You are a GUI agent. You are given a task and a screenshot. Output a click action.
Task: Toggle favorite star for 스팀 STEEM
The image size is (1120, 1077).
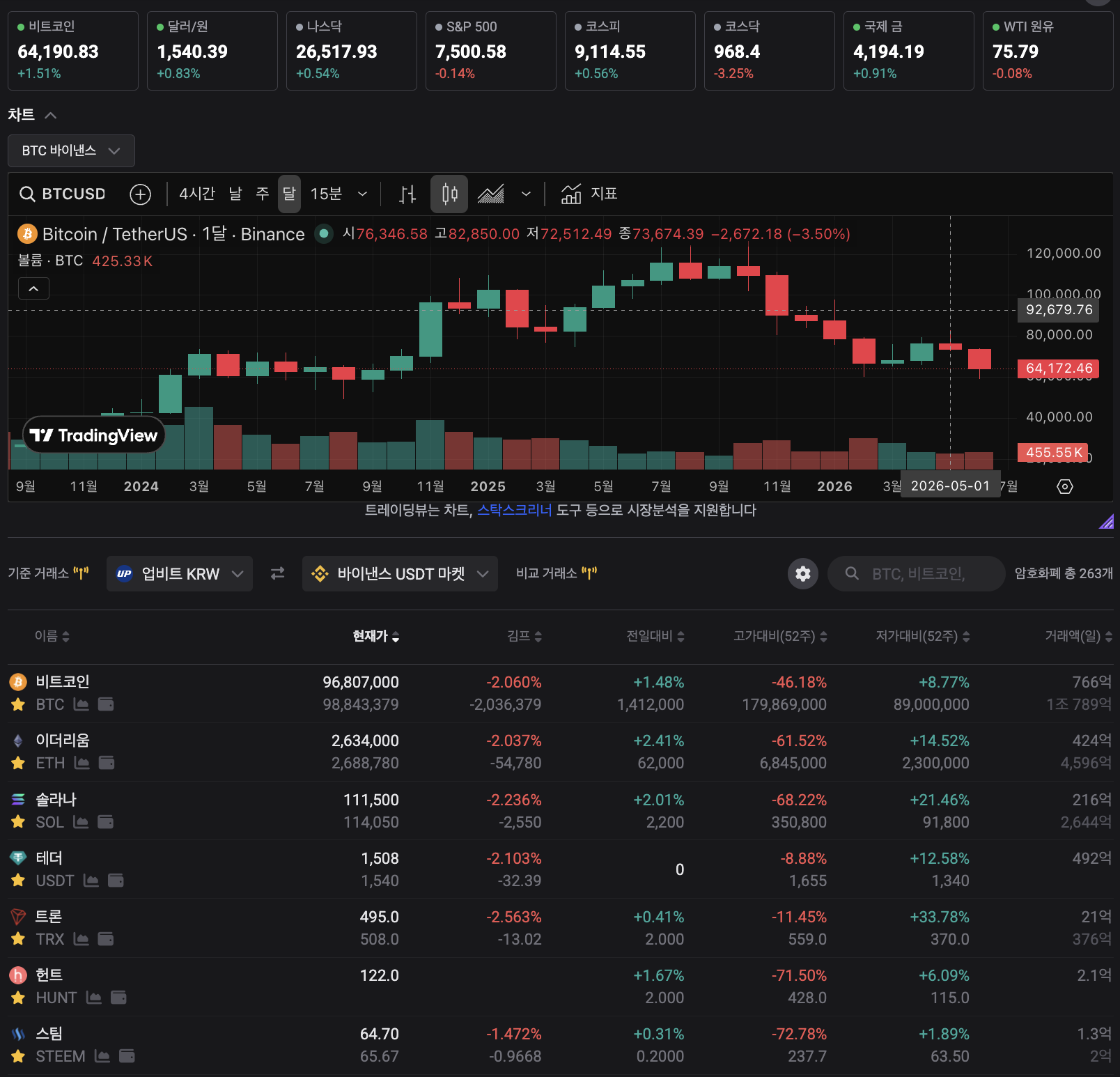[x=18, y=1056]
